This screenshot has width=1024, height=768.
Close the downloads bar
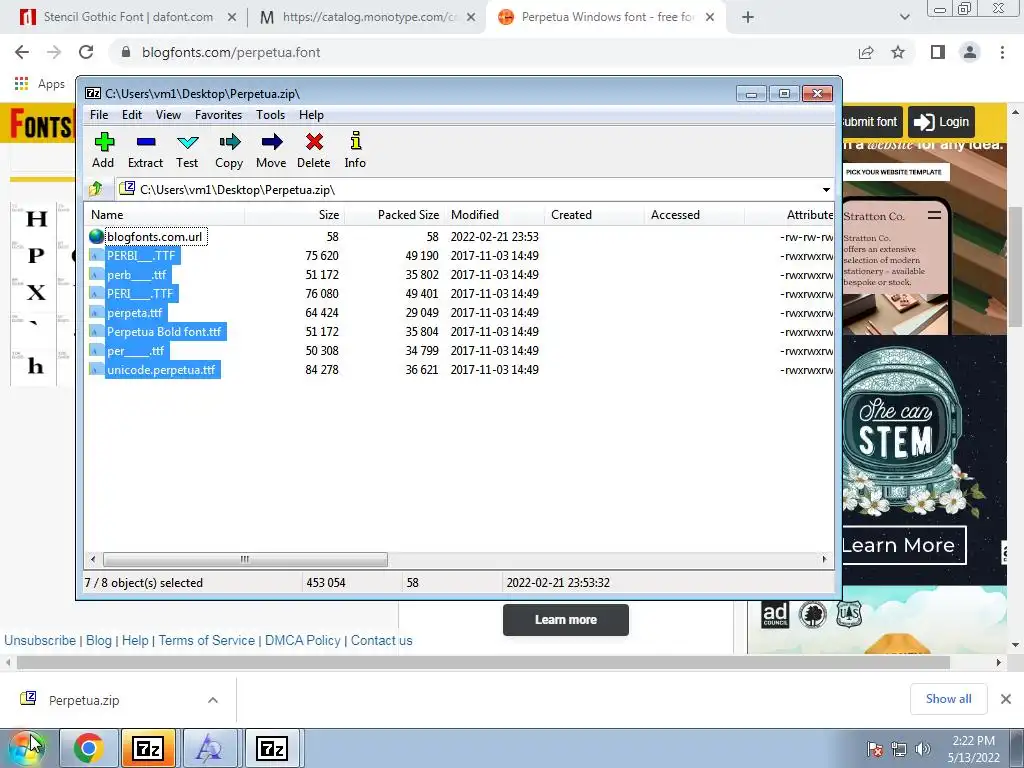1006,699
